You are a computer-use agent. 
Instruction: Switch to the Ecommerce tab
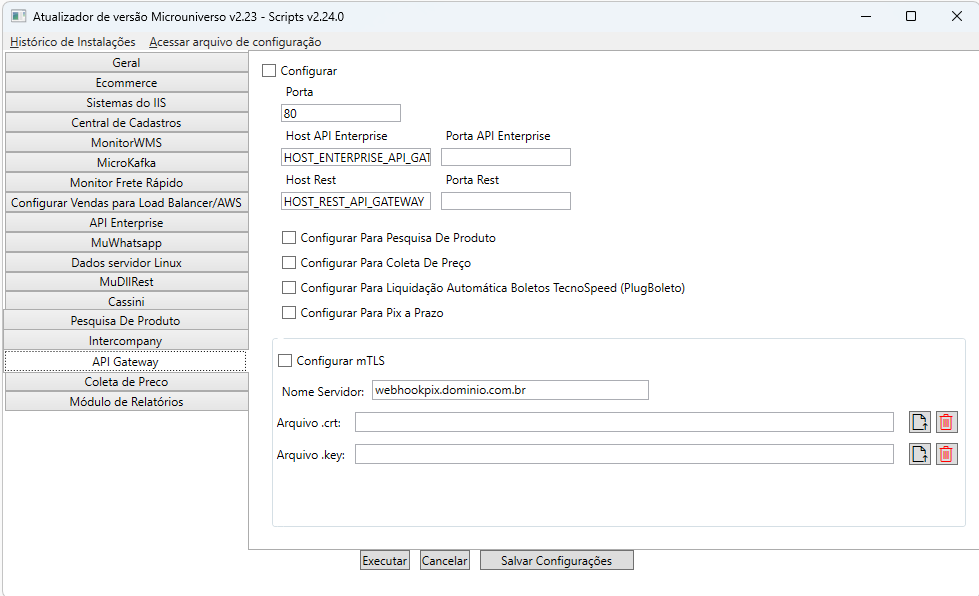[127, 83]
